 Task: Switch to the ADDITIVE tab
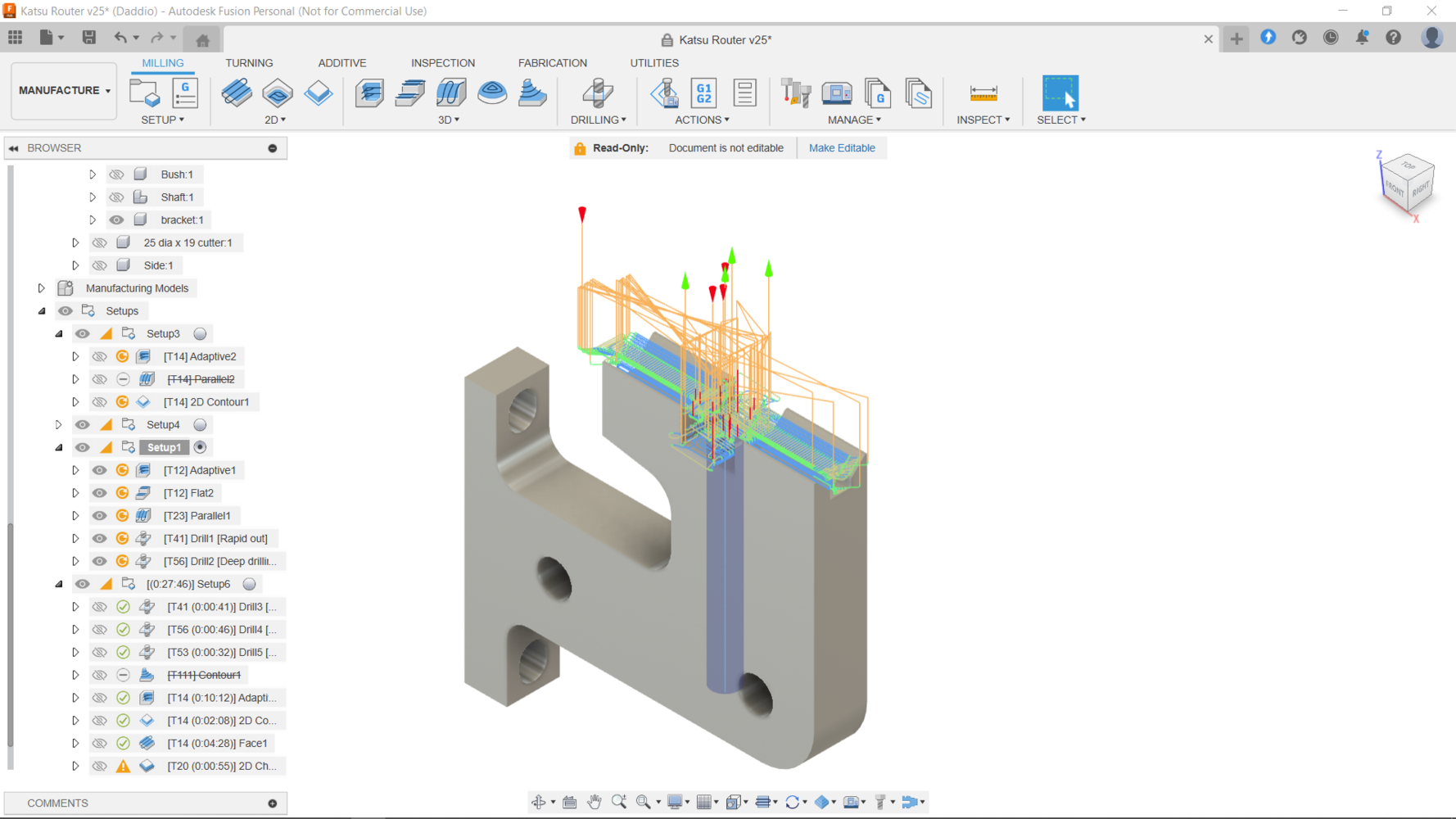click(341, 63)
